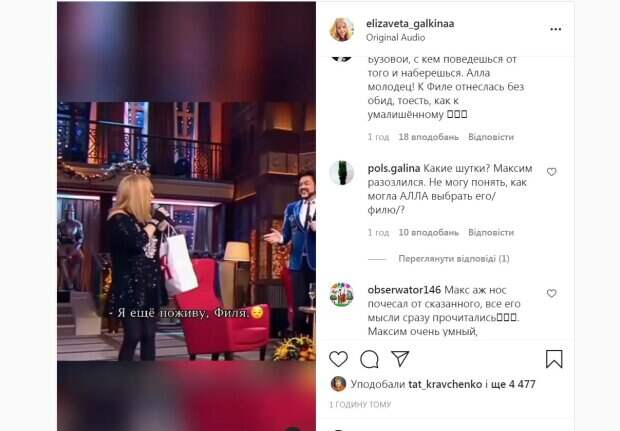This screenshot has width=620, height=431.
Task: Reply to the first comment via Відповісти
Action: [x=491, y=137]
